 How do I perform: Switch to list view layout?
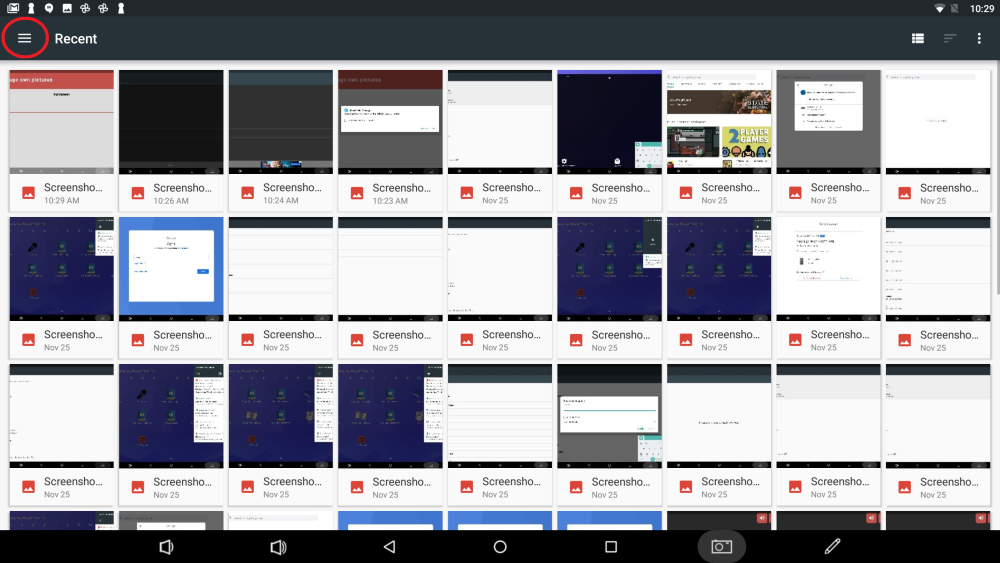click(x=918, y=38)
